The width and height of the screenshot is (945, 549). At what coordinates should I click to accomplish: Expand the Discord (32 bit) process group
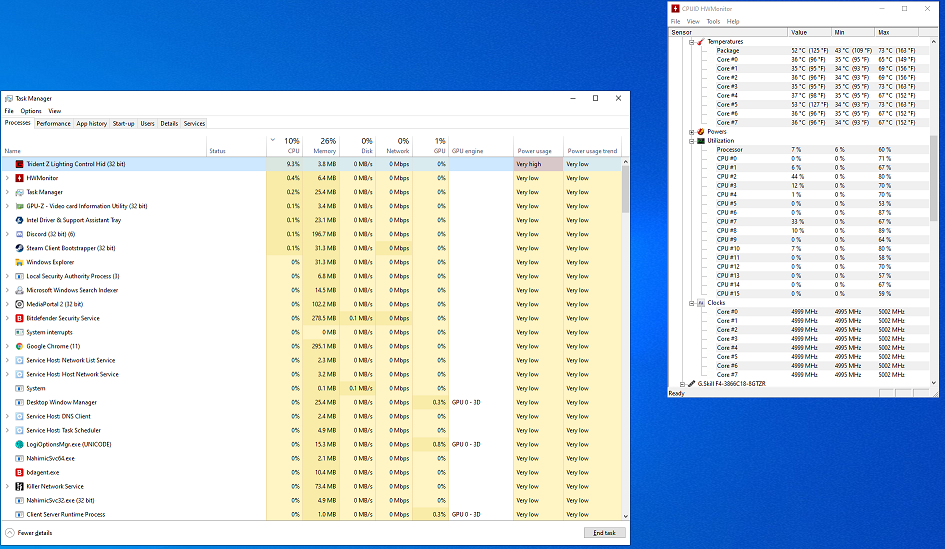(x=7, y=234)
